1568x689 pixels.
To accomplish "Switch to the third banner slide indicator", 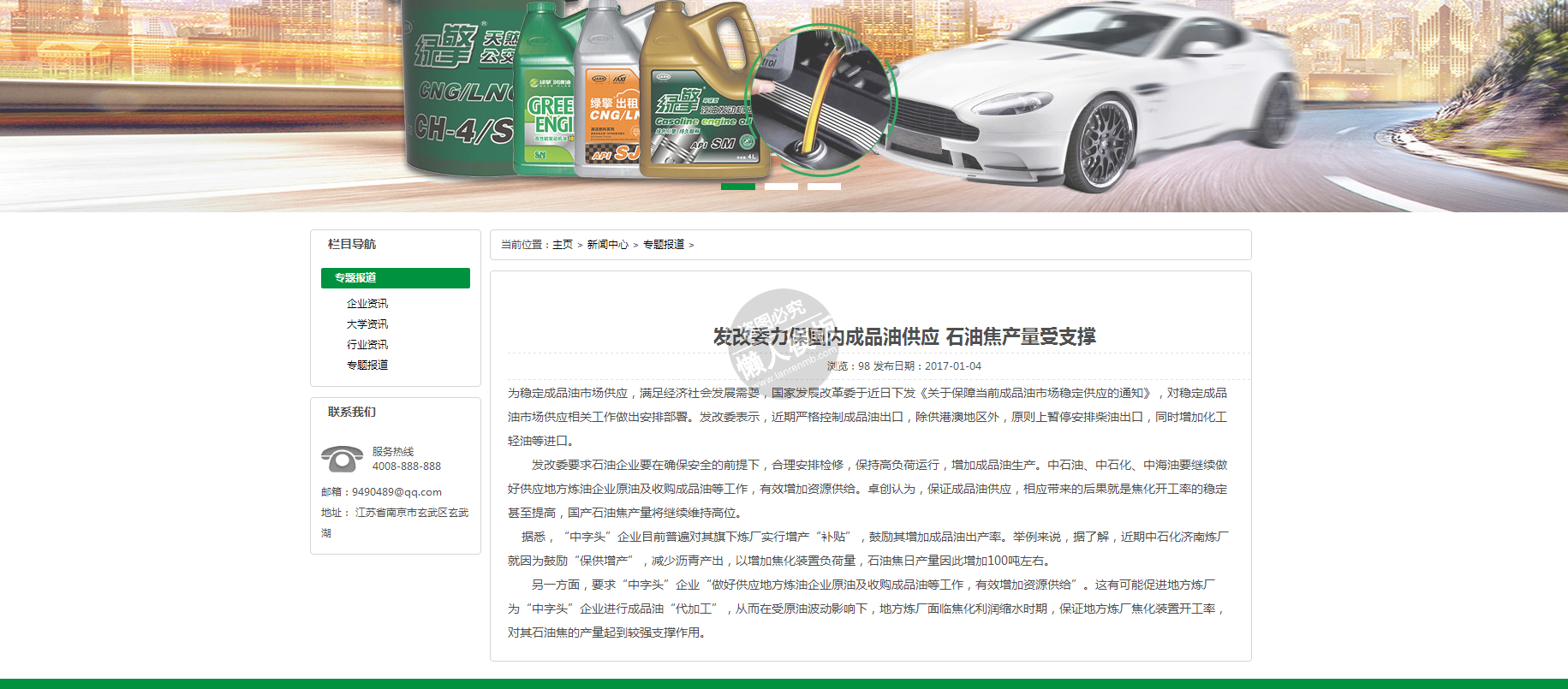I will [x=824, y=186].
